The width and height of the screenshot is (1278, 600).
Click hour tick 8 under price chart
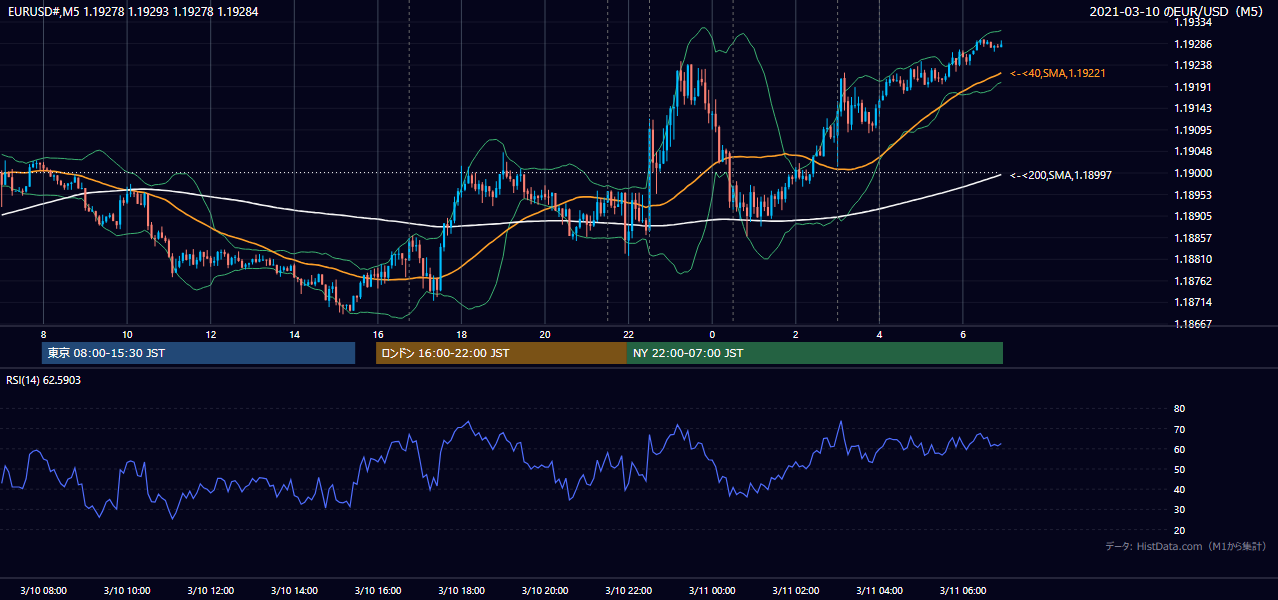[43, 334]
